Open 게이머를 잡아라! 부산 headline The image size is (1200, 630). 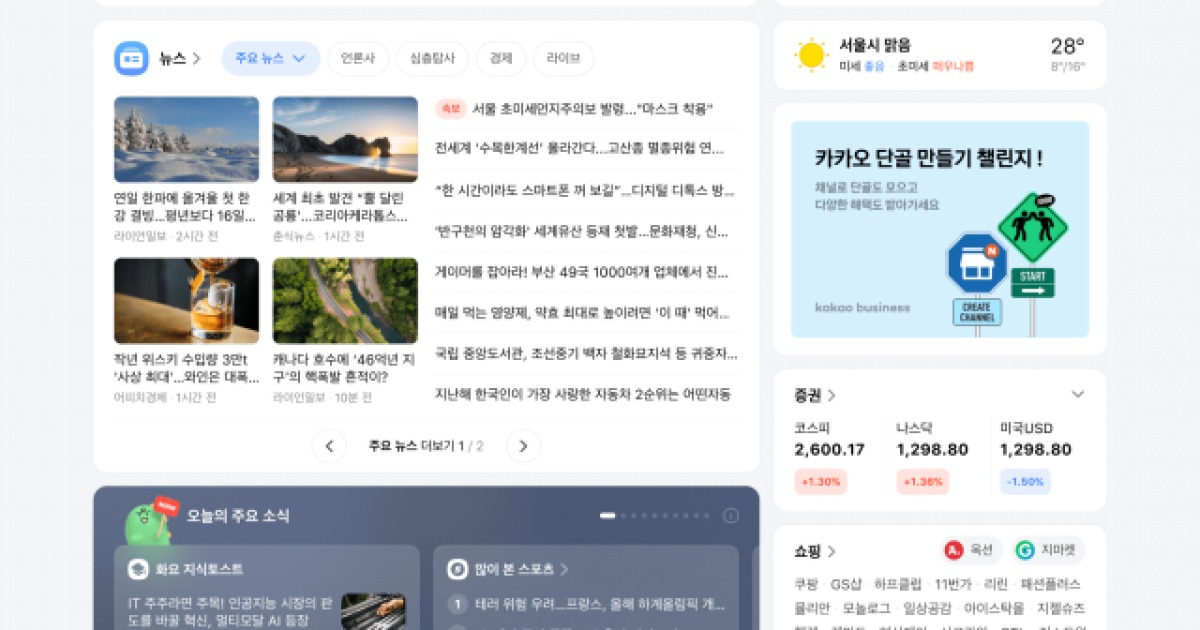point(582,272)
